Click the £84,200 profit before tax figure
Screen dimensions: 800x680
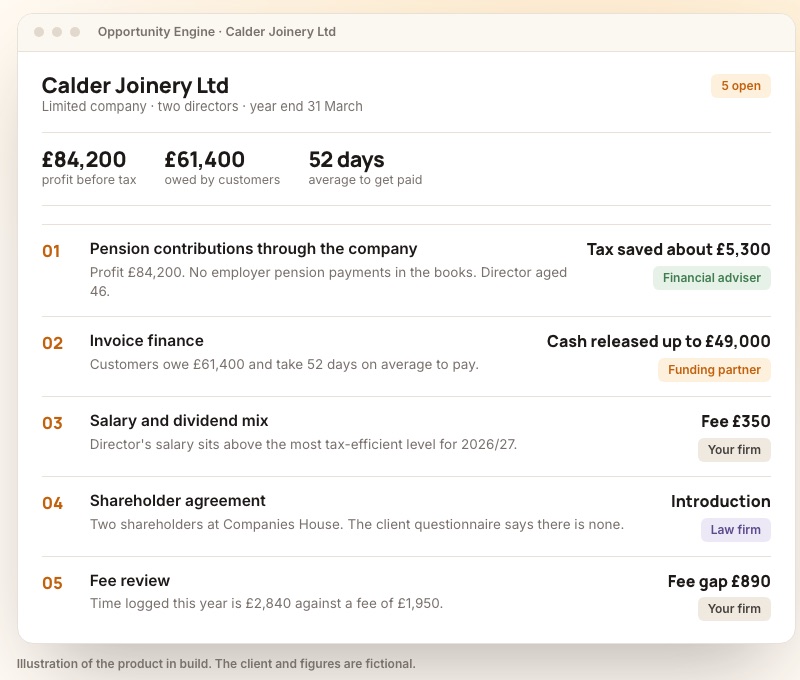[x=89, y=168]
